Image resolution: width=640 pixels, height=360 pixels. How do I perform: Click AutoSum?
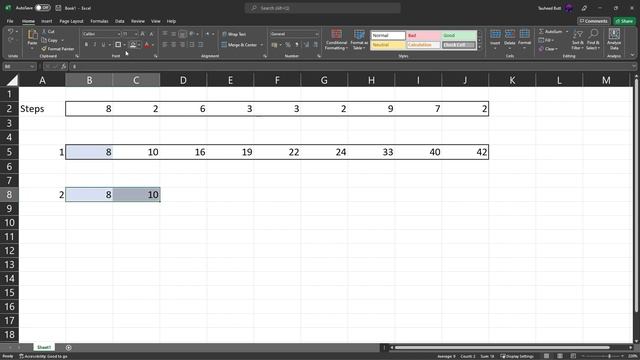(x=551, y=31)
